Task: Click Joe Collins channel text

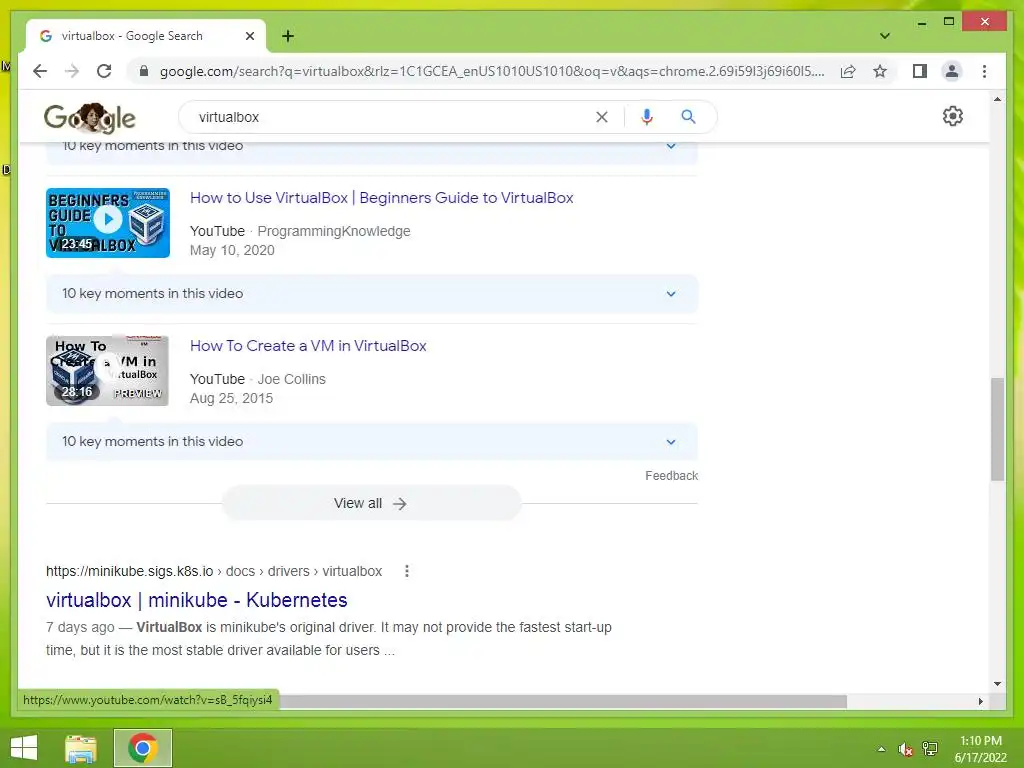Action: pyautogui.click(x=291, y=379)
